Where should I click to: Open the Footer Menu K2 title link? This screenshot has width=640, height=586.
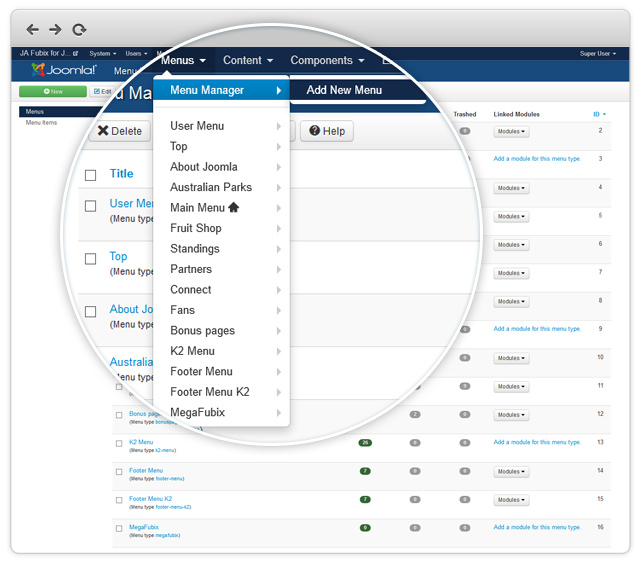click(x=150, y=499)
